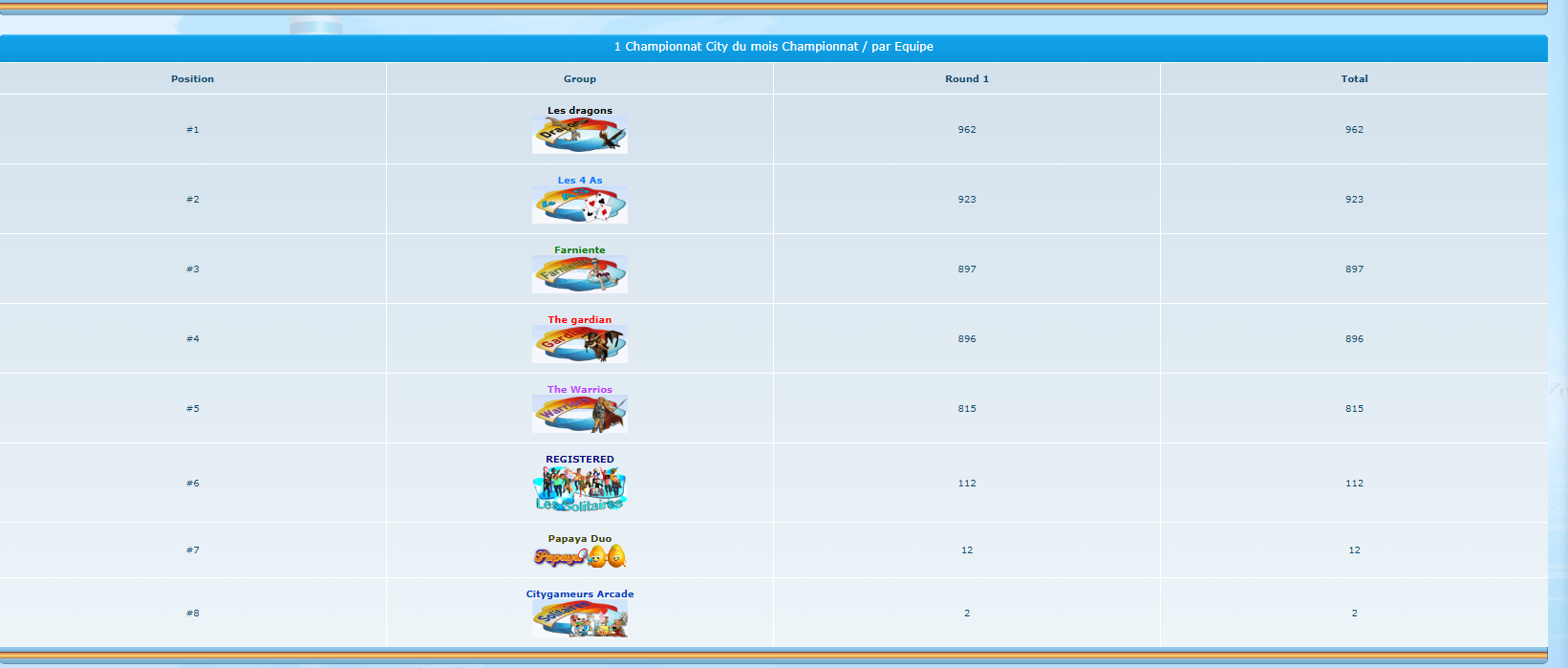Open the Les dragons group link

pyautogui.click(x=579, y=111)
